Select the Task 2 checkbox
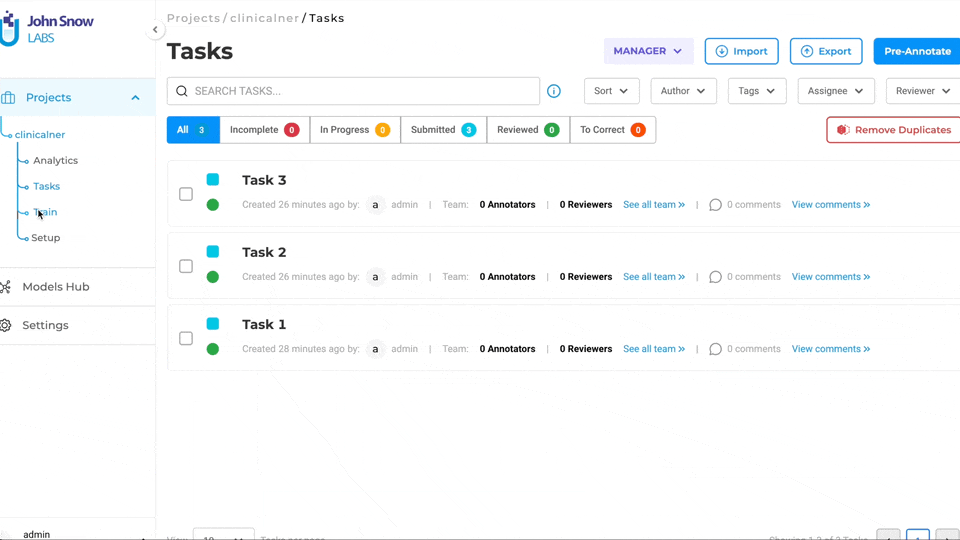 tap(186, 266)
